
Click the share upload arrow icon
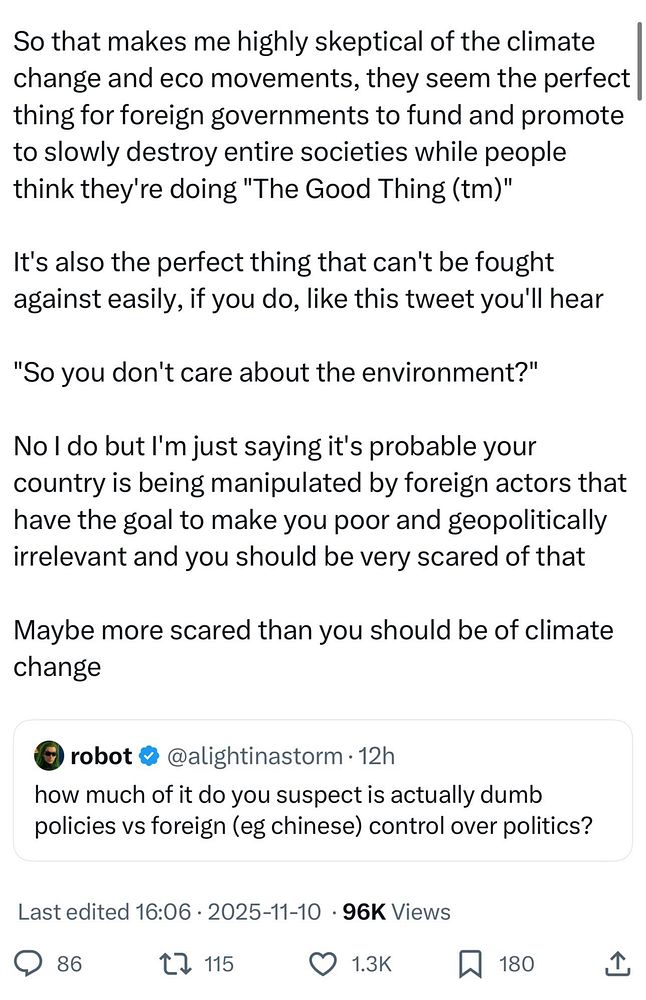[618, 964]
